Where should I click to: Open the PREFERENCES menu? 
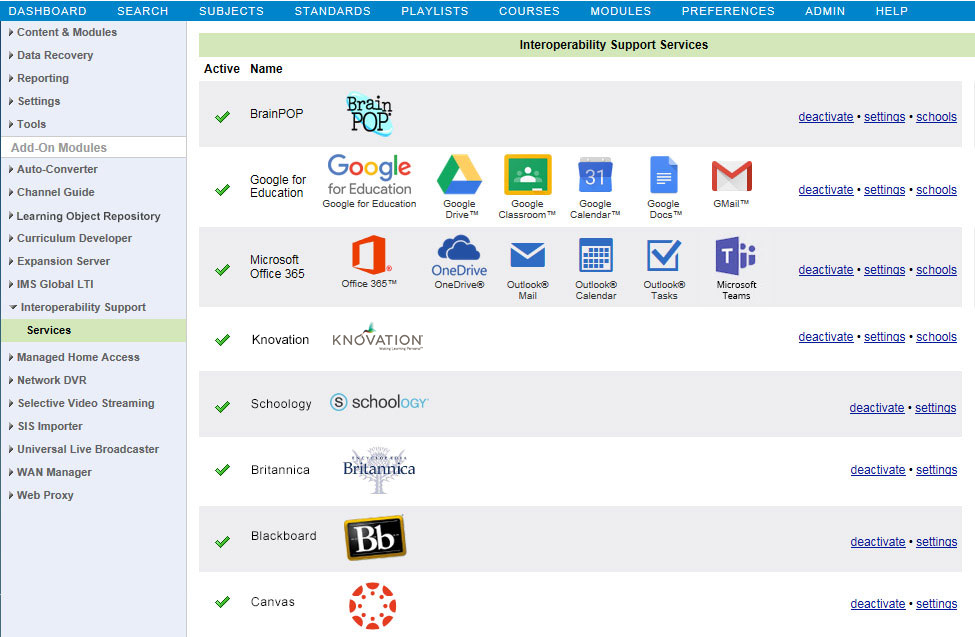pos(728,11)
